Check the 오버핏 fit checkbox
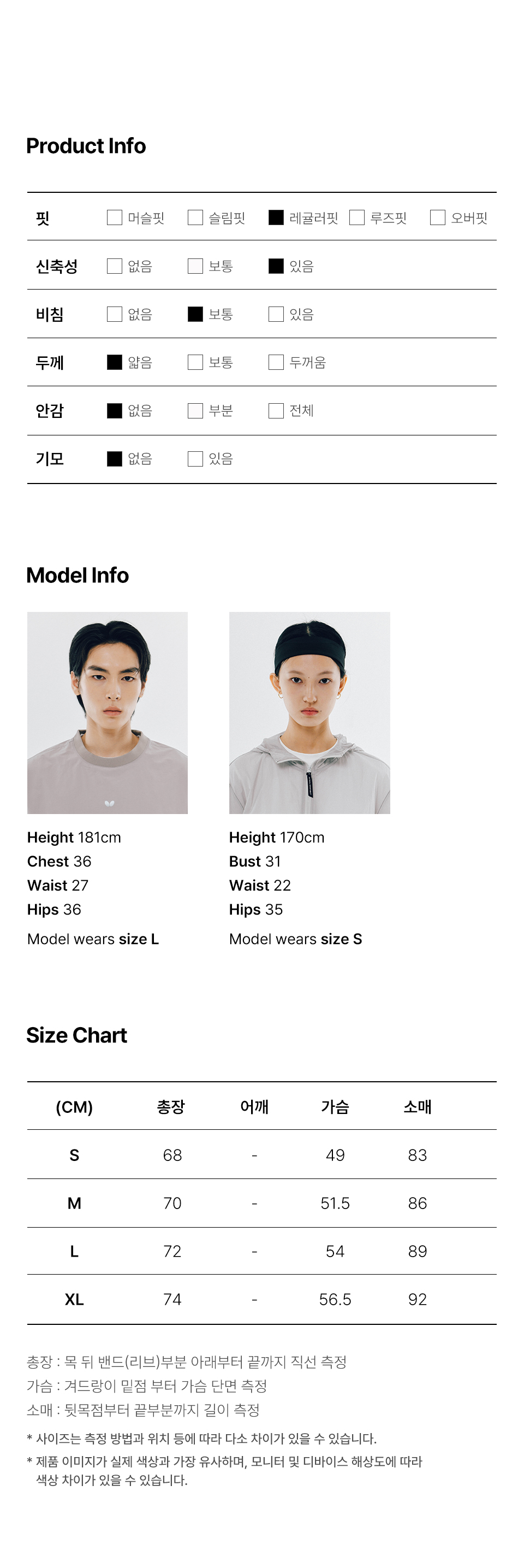The width and height of the screenshot is (524, 1568). 438,217
